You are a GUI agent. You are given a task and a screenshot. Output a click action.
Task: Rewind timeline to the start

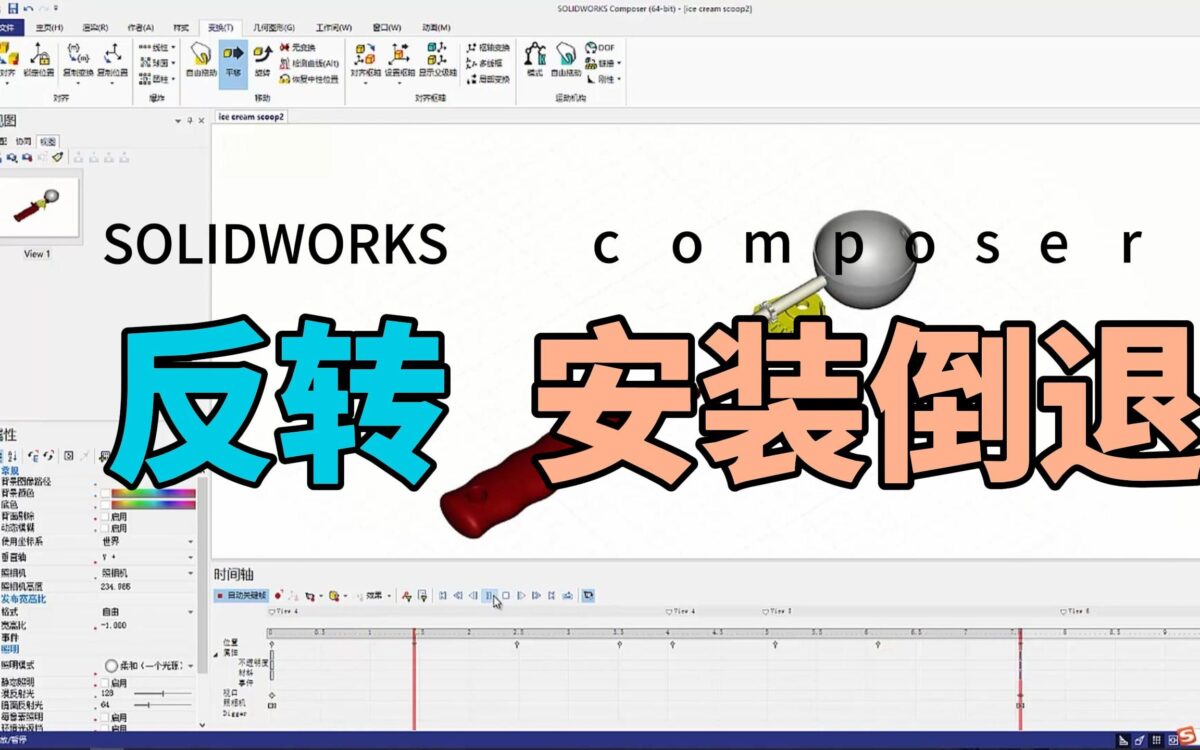(443, 595)
